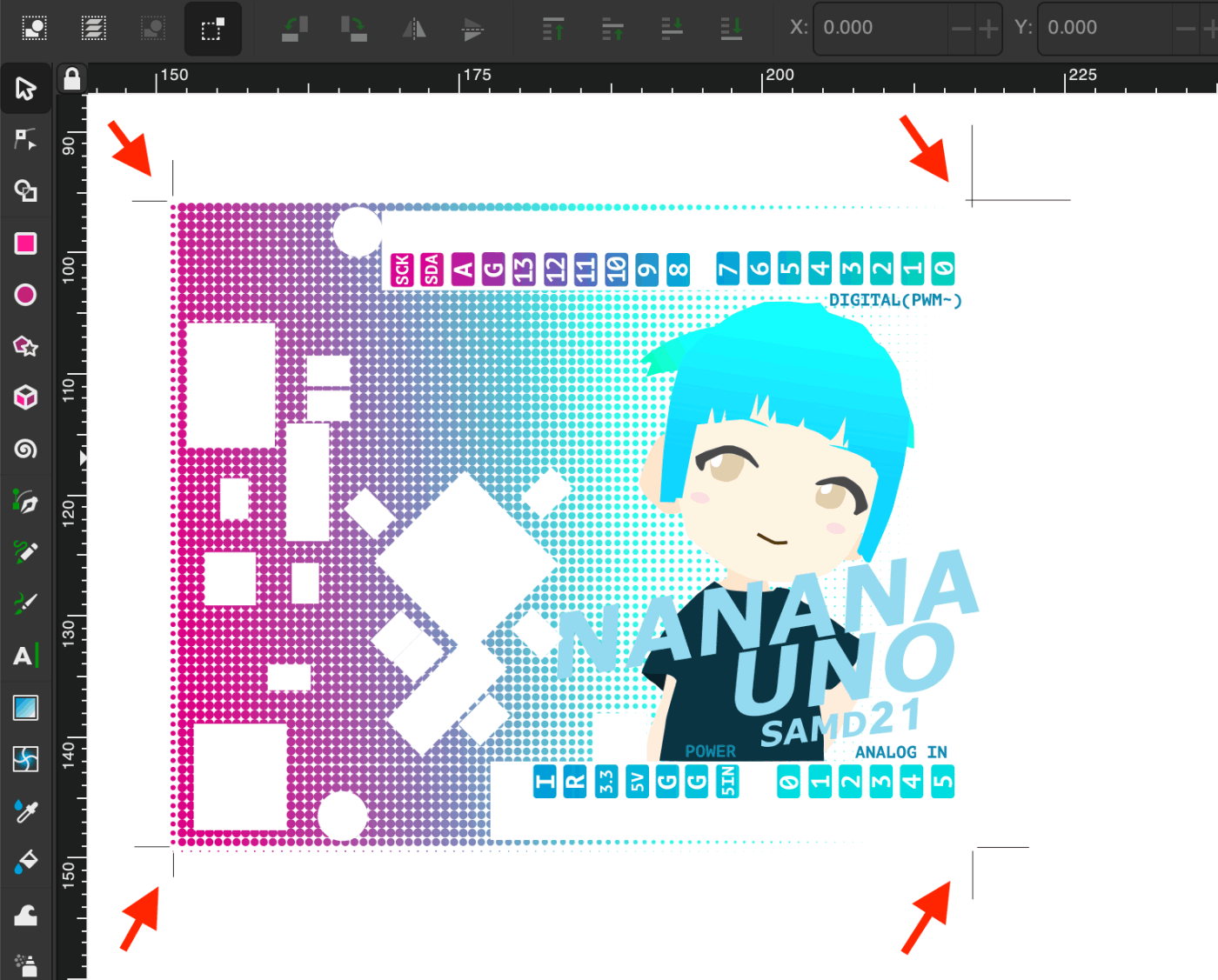Screen dimensions: 1218x980
Task: Click the POWER label on canvas
Action: pos(710,751)
